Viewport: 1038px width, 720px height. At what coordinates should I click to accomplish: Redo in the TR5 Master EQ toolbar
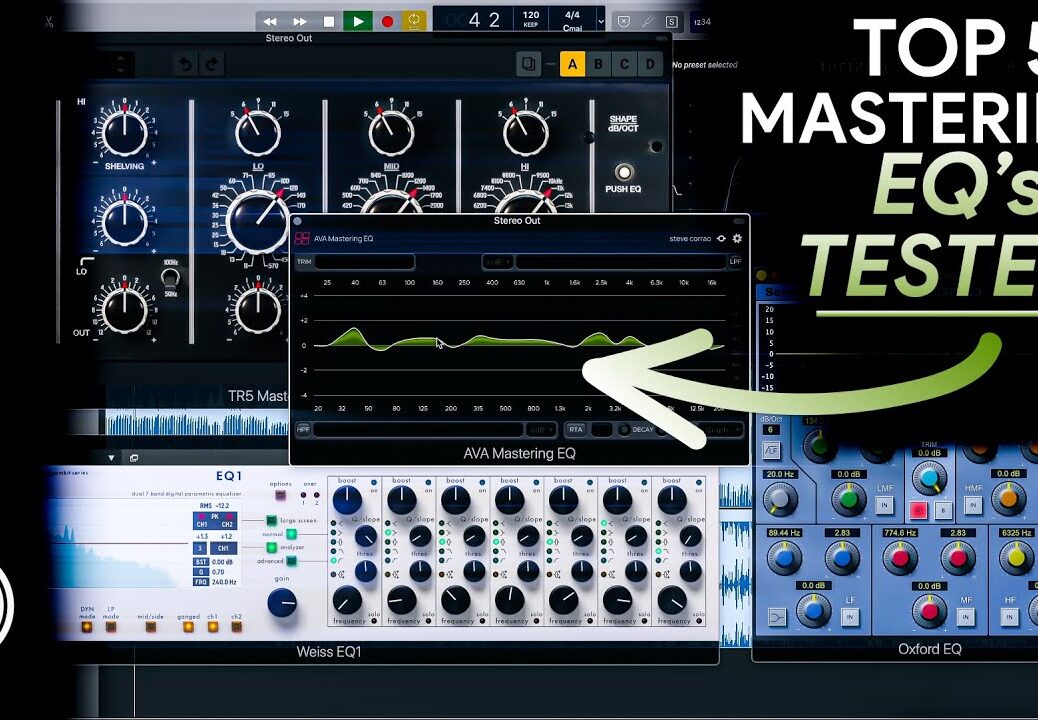[212, 64]
